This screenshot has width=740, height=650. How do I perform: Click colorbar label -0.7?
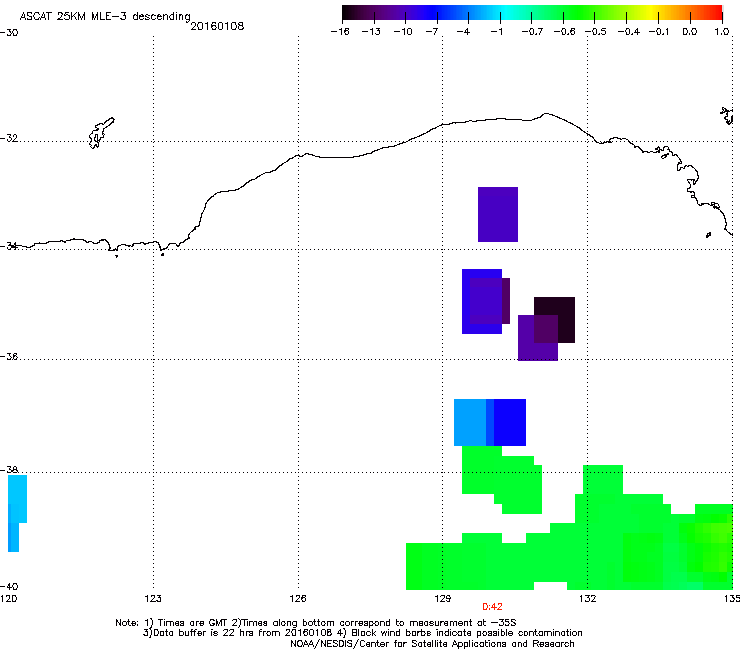532,32
